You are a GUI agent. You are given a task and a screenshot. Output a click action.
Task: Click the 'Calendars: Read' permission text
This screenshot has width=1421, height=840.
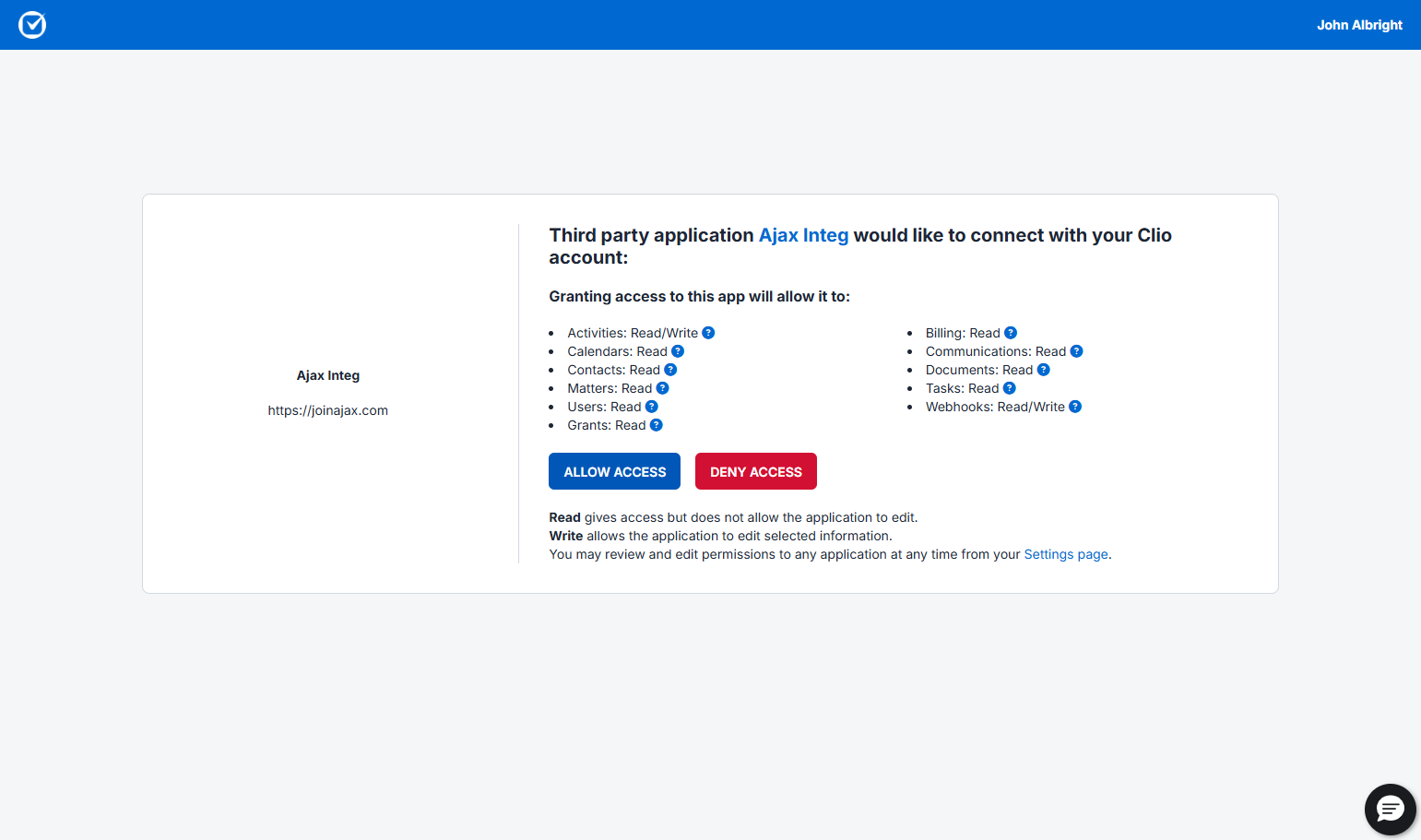[x=617, y=351]
